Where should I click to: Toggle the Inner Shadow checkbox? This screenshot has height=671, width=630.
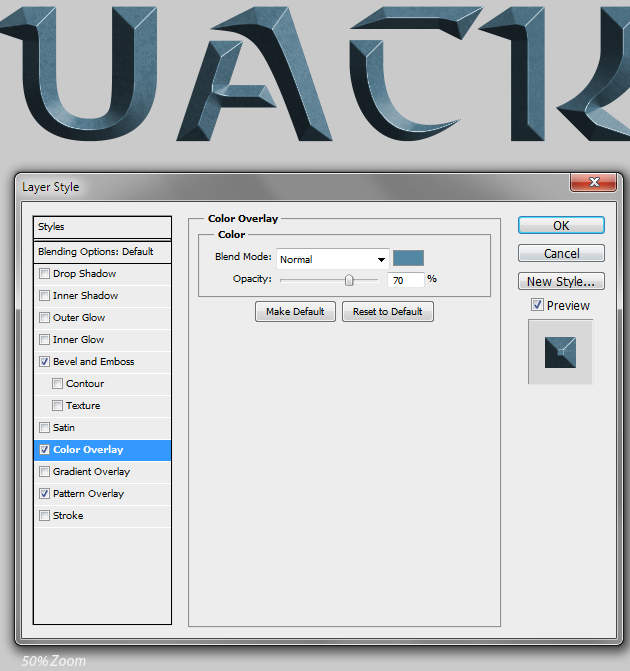coord(44,296)
